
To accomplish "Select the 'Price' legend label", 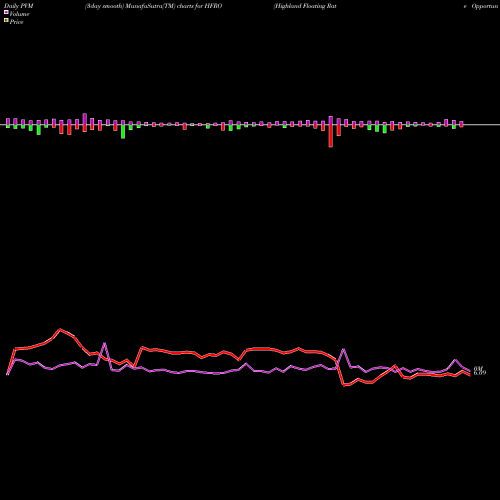I will pos(16,22).
